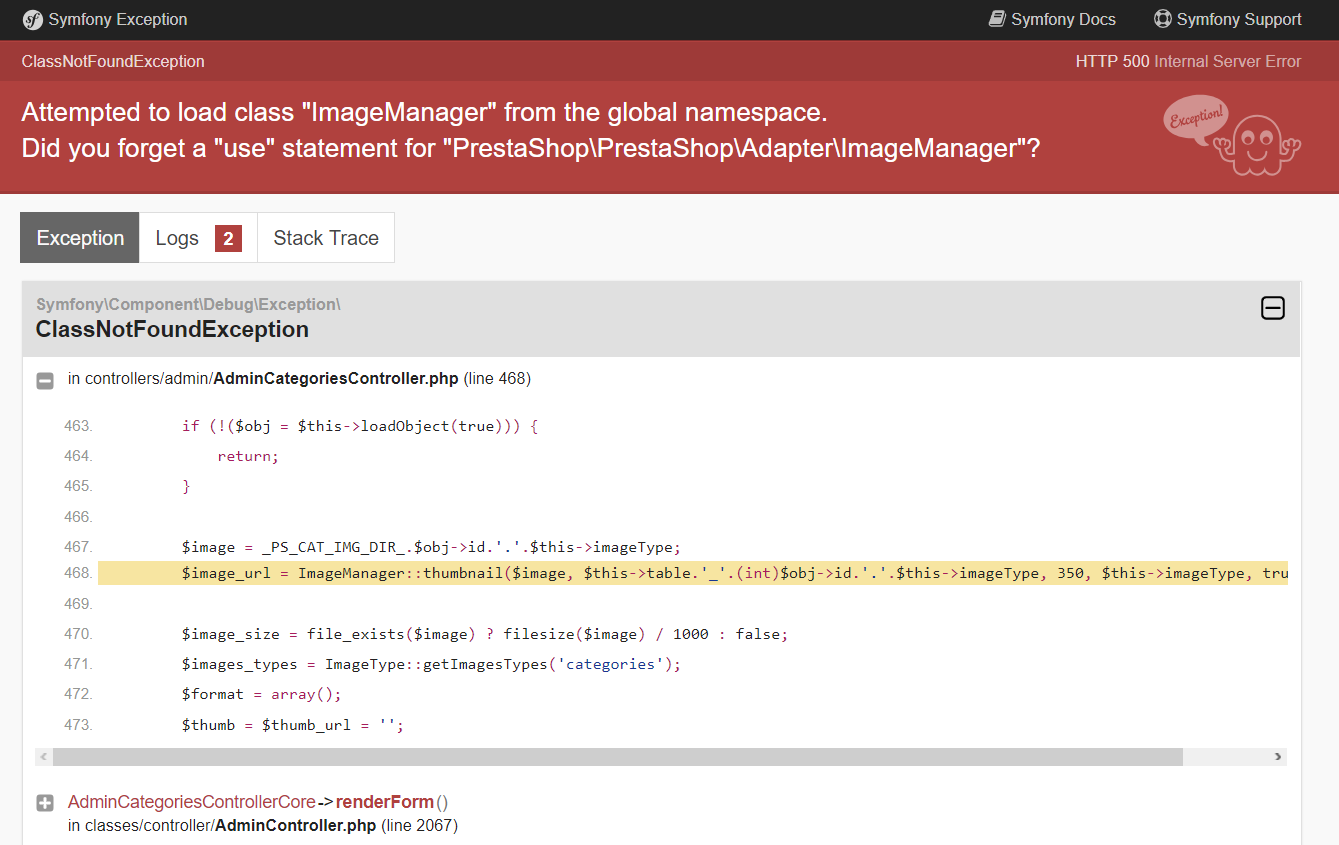Click the code scrollbar left arrow
The height and width of the screenshot is (845, 1339).
[x=43, y=757]
